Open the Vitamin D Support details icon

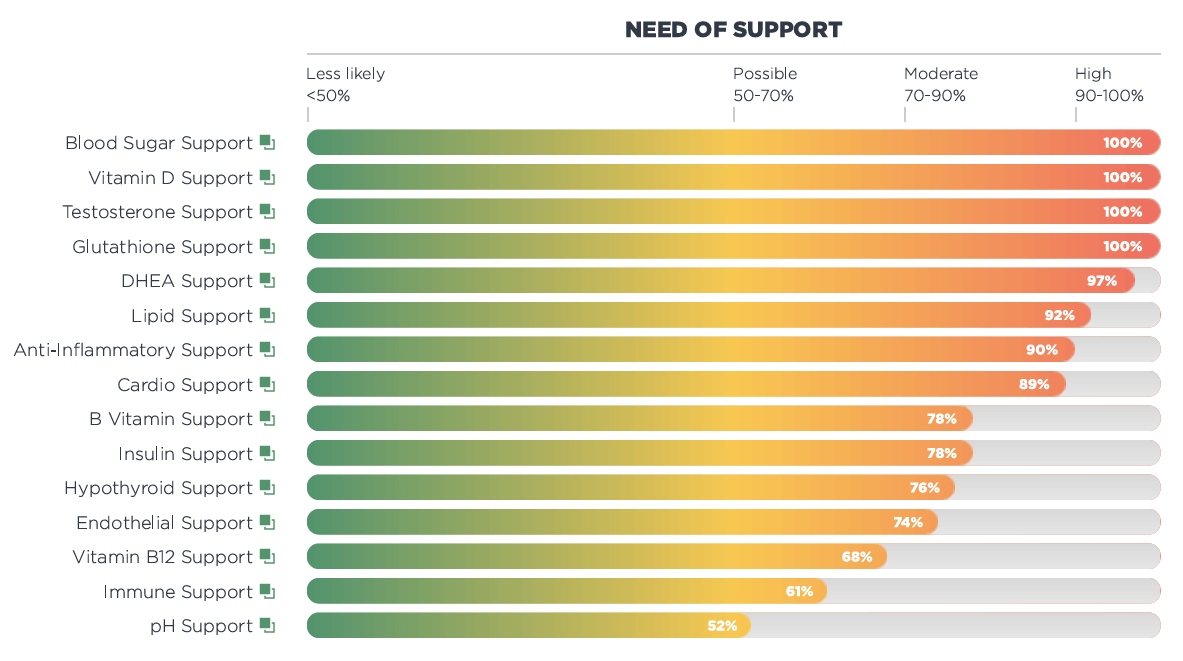click(x=267, y=177)
